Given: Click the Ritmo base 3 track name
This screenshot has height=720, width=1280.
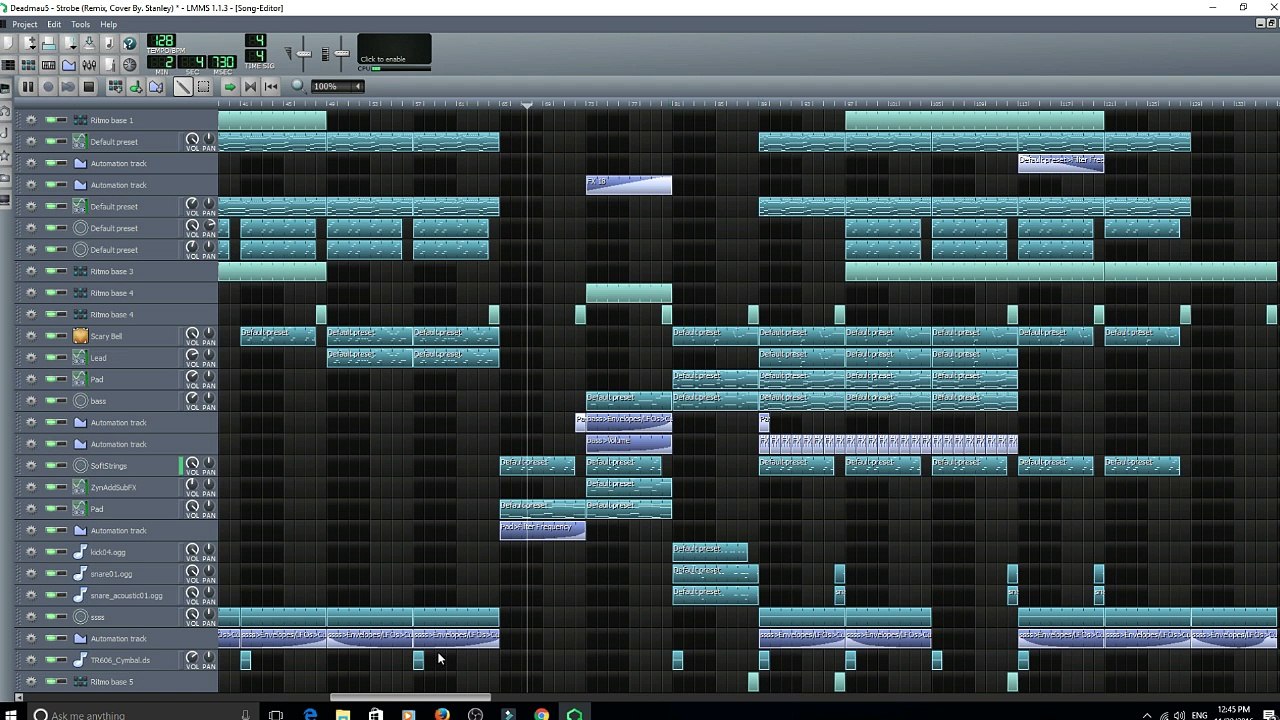Looking at the screenshot, I should (111, 271).
